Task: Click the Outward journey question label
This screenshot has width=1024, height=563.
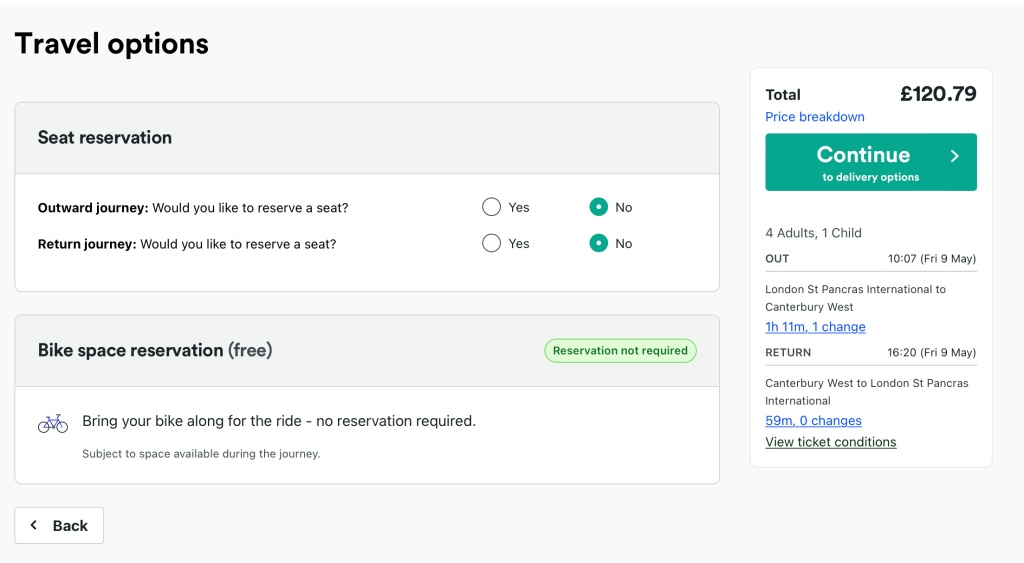Action: 193,208
